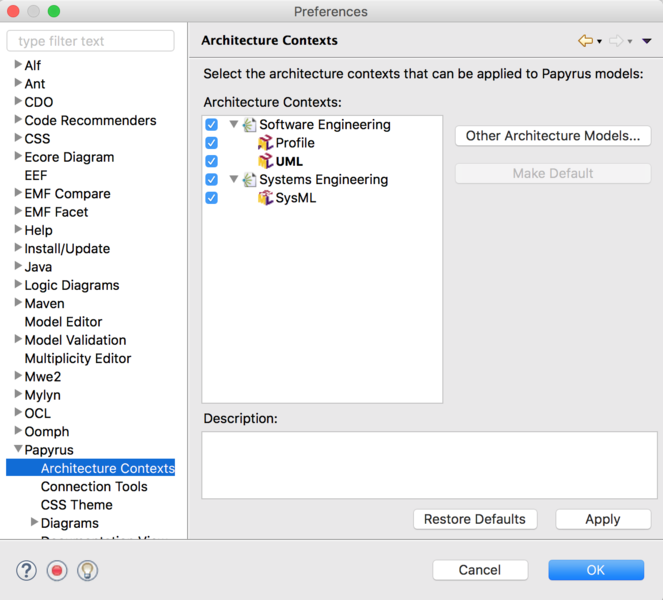Screen dimensions: 663x600
Task: Click the red record/stop icon at bottom left
Action: point(57,570)
